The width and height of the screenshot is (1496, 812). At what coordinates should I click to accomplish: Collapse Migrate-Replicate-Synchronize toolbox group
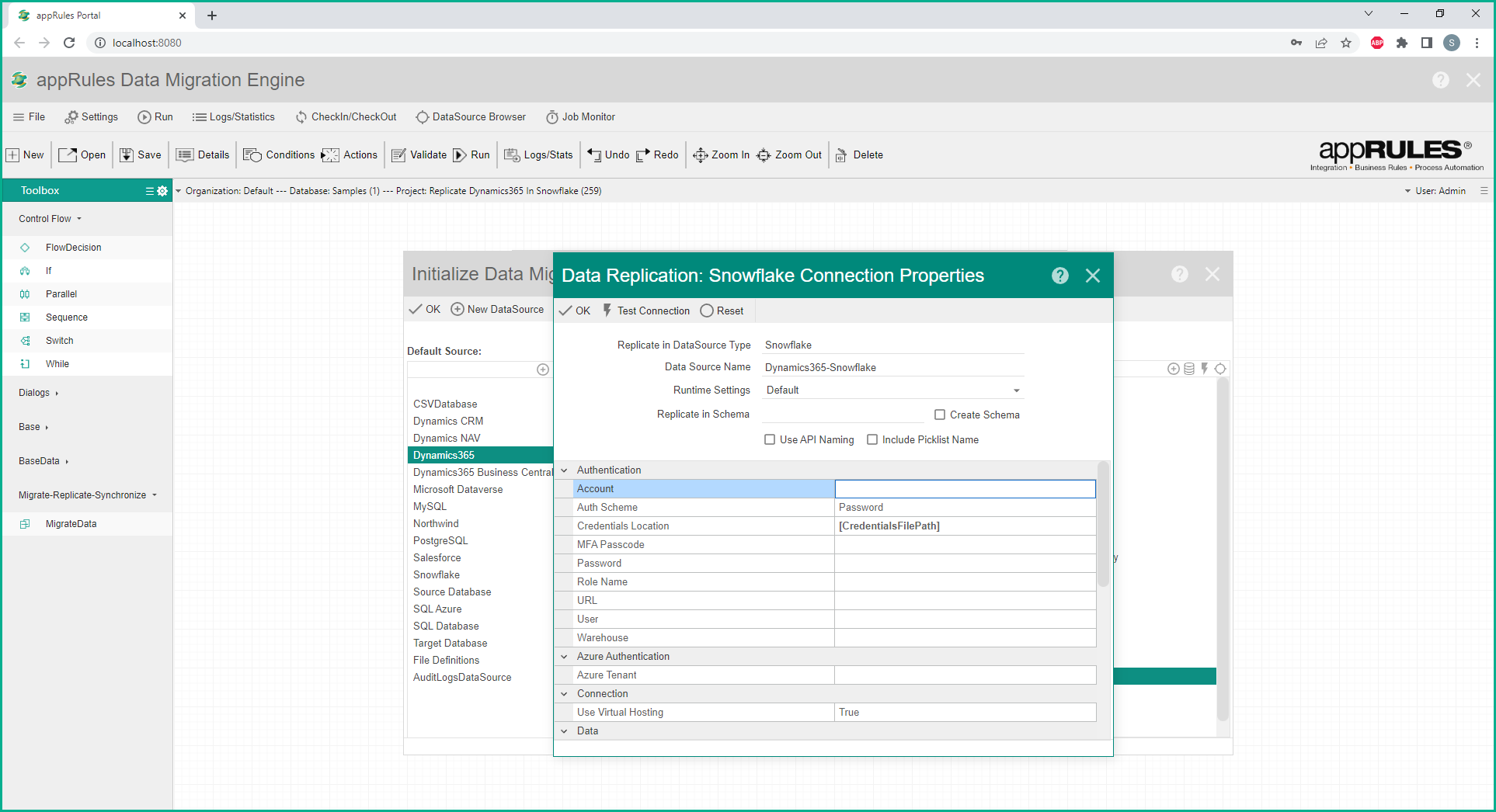(88, 495)
